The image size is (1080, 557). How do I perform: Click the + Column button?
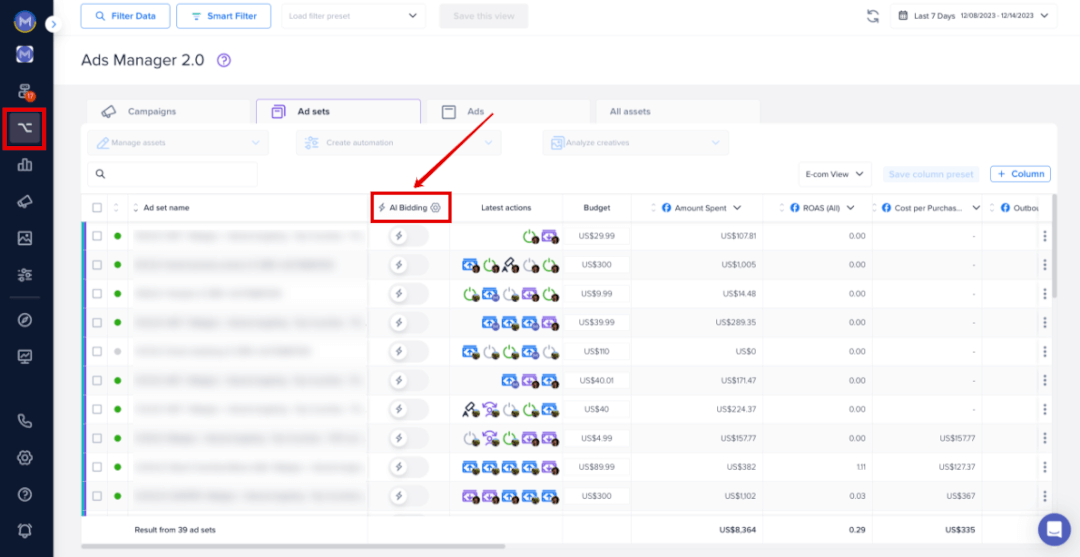pos(1020,174)
